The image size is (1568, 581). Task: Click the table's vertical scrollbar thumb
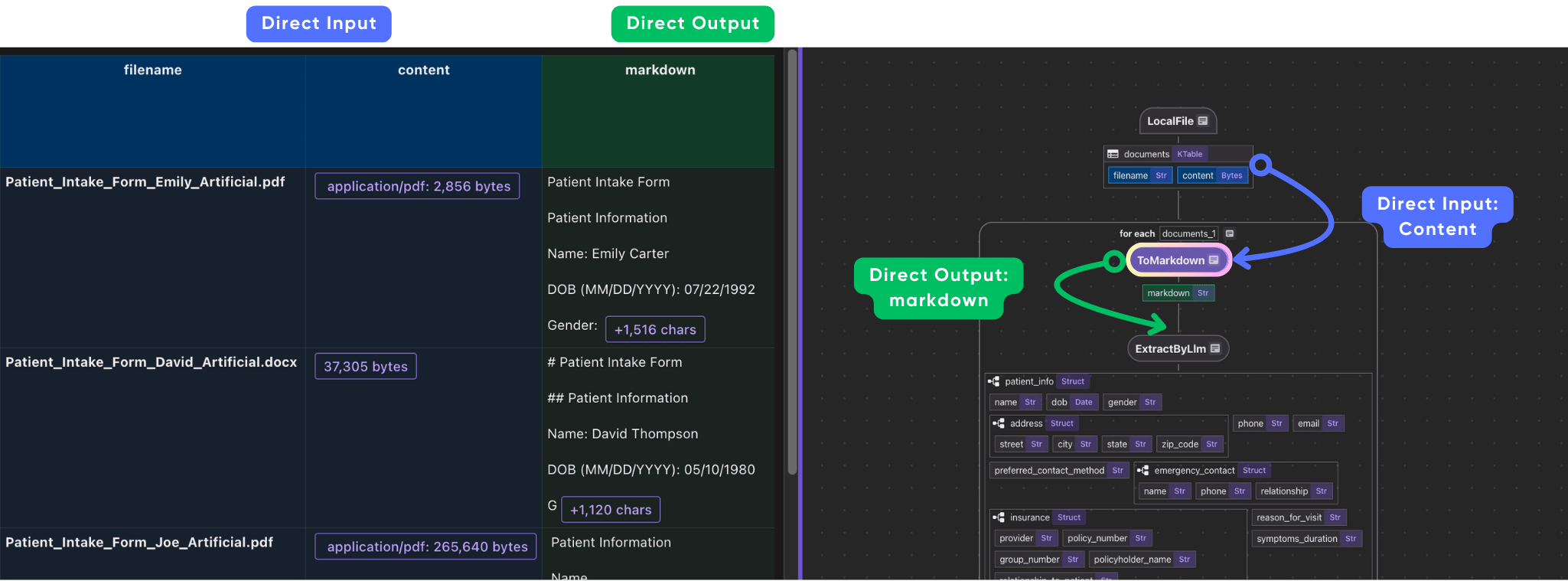tap(792, 260)
